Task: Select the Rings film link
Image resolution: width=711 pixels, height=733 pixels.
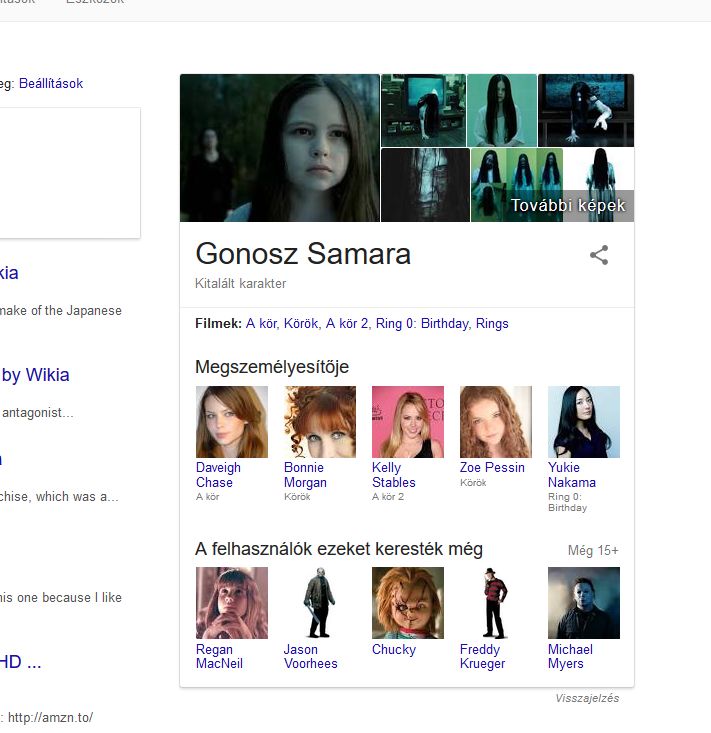Action: 492,323
